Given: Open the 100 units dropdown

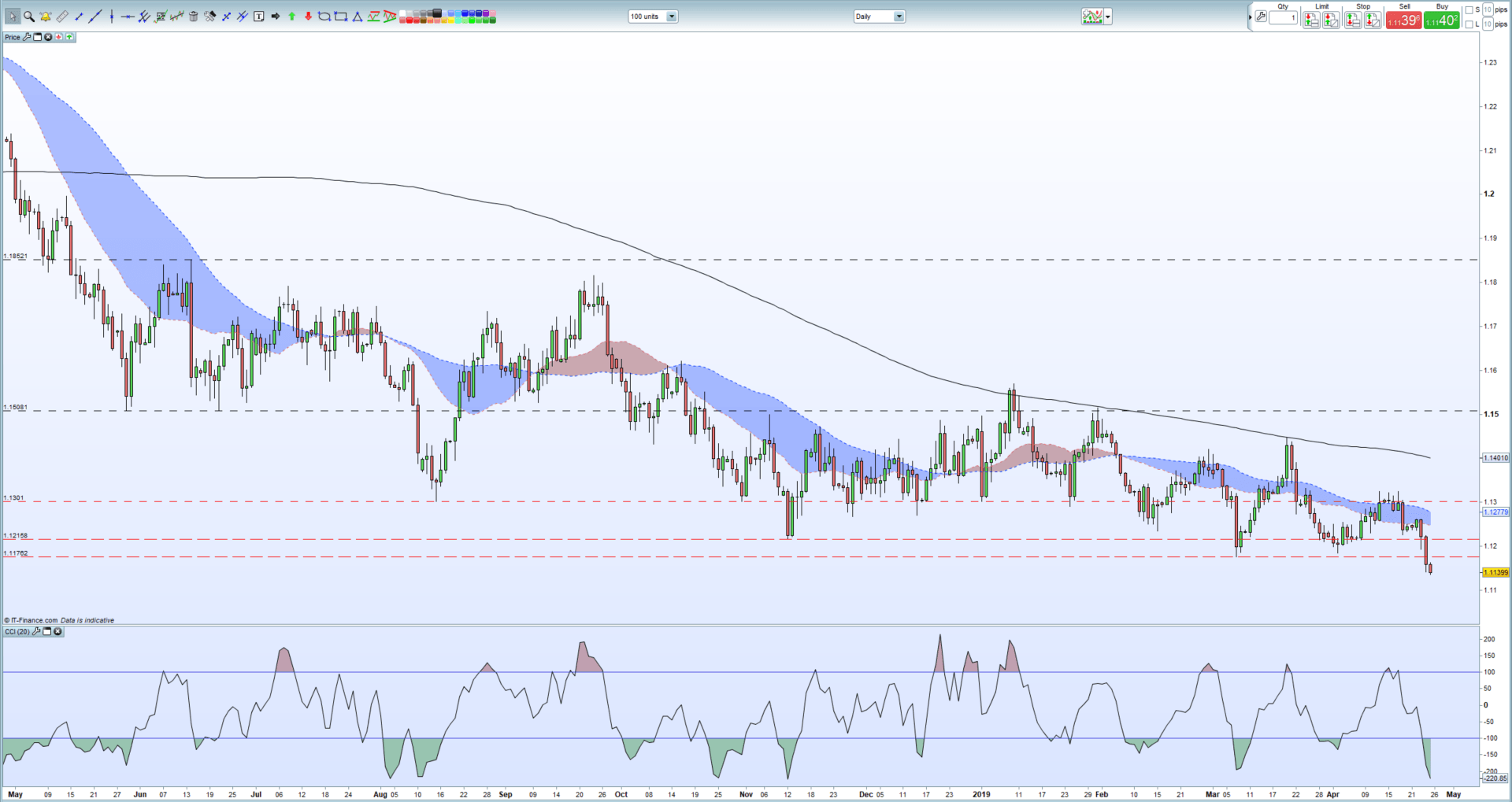Looking at the screenshot, I should (x=653, y=17).
